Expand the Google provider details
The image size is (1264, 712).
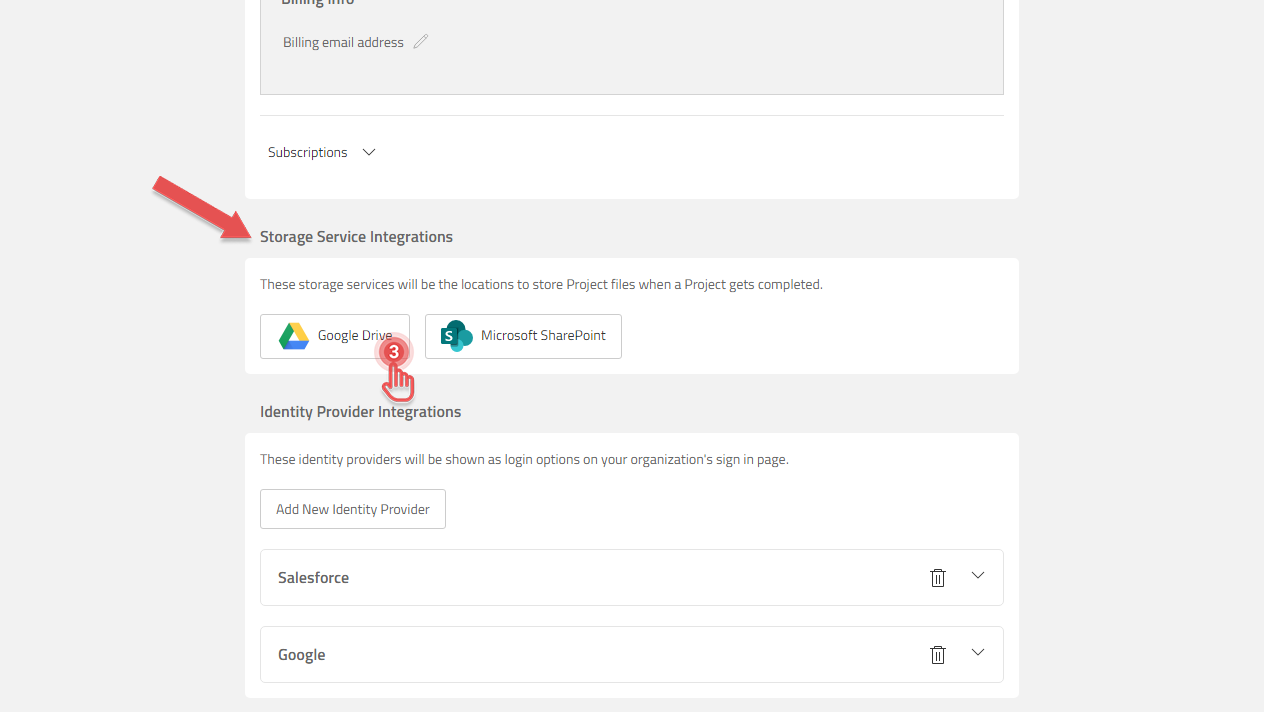(x=977, y=652)
